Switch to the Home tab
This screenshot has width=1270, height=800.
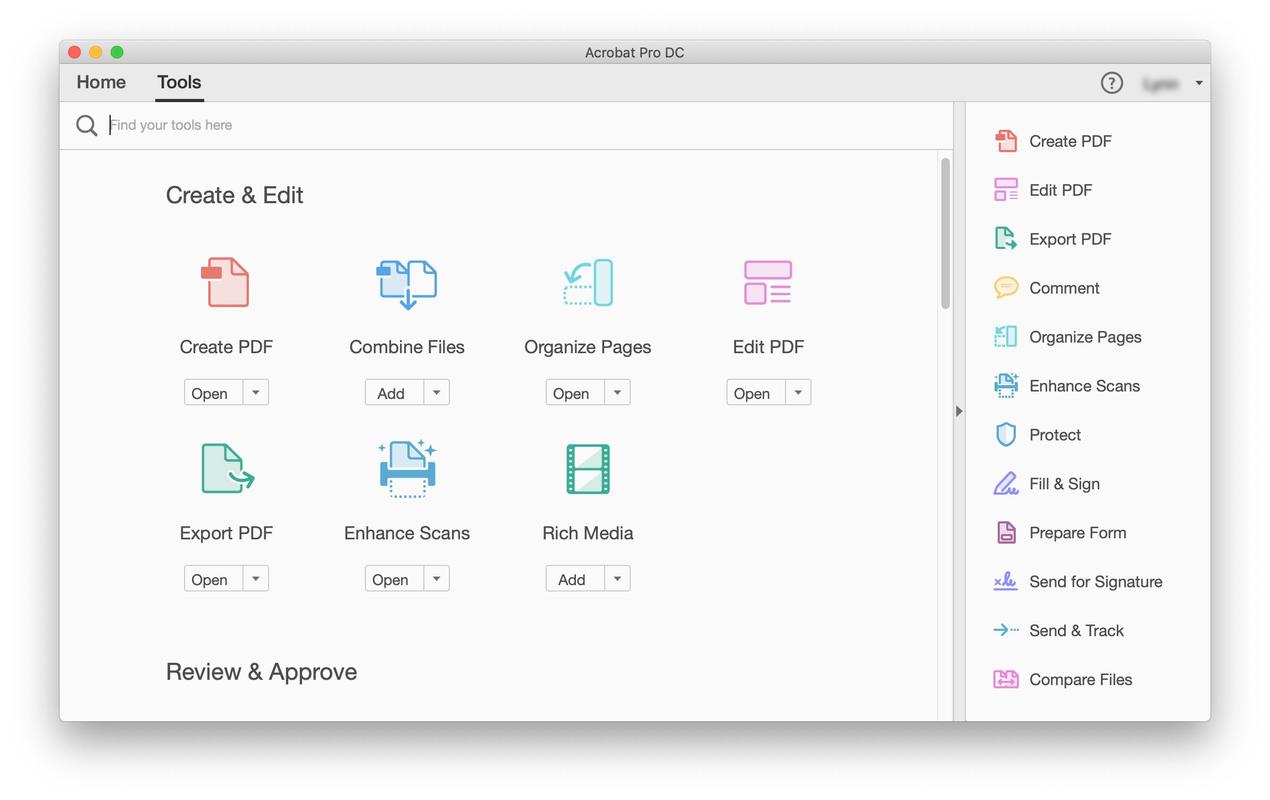click(x=100, y=82)
